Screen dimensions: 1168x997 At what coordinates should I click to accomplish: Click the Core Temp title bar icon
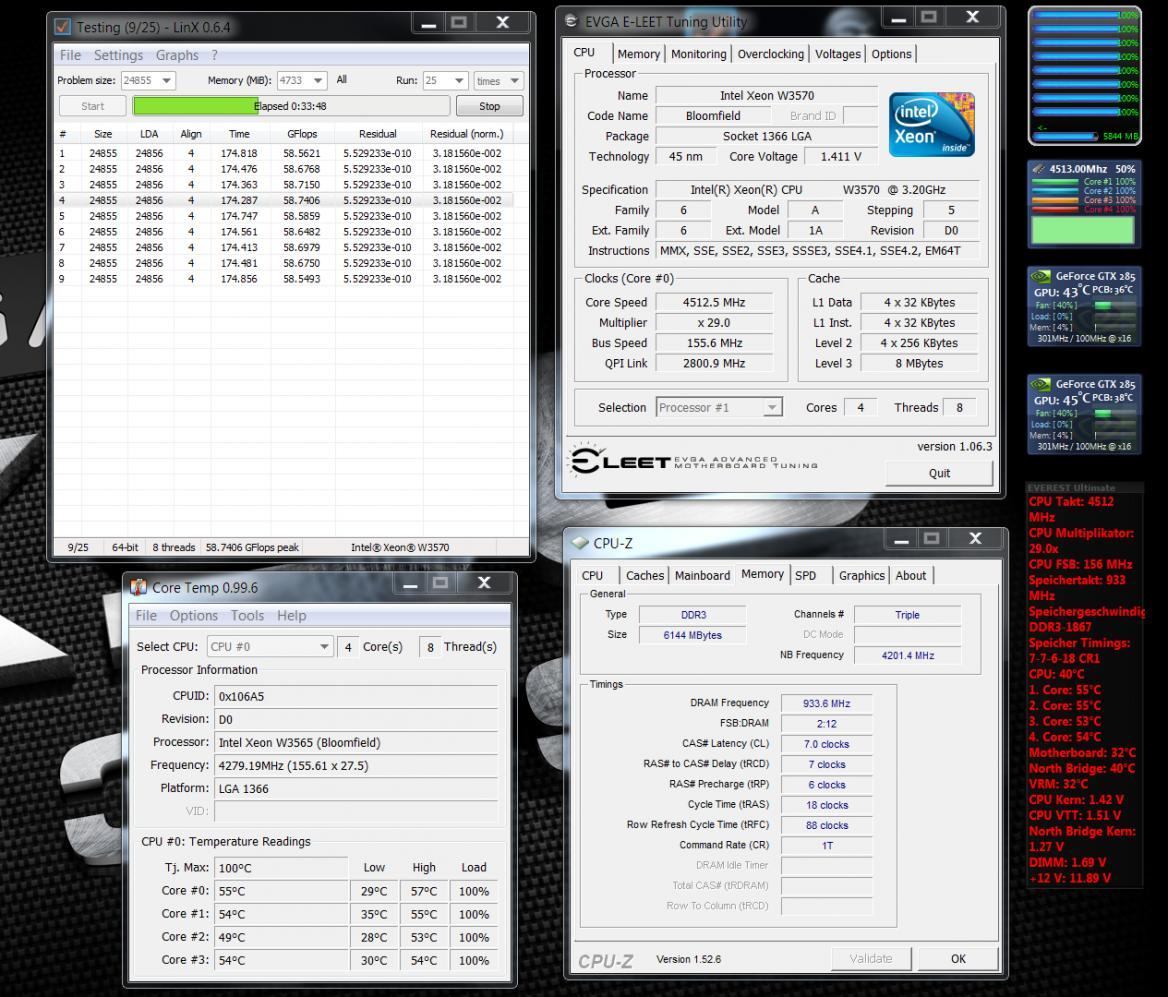pos(139,587)
